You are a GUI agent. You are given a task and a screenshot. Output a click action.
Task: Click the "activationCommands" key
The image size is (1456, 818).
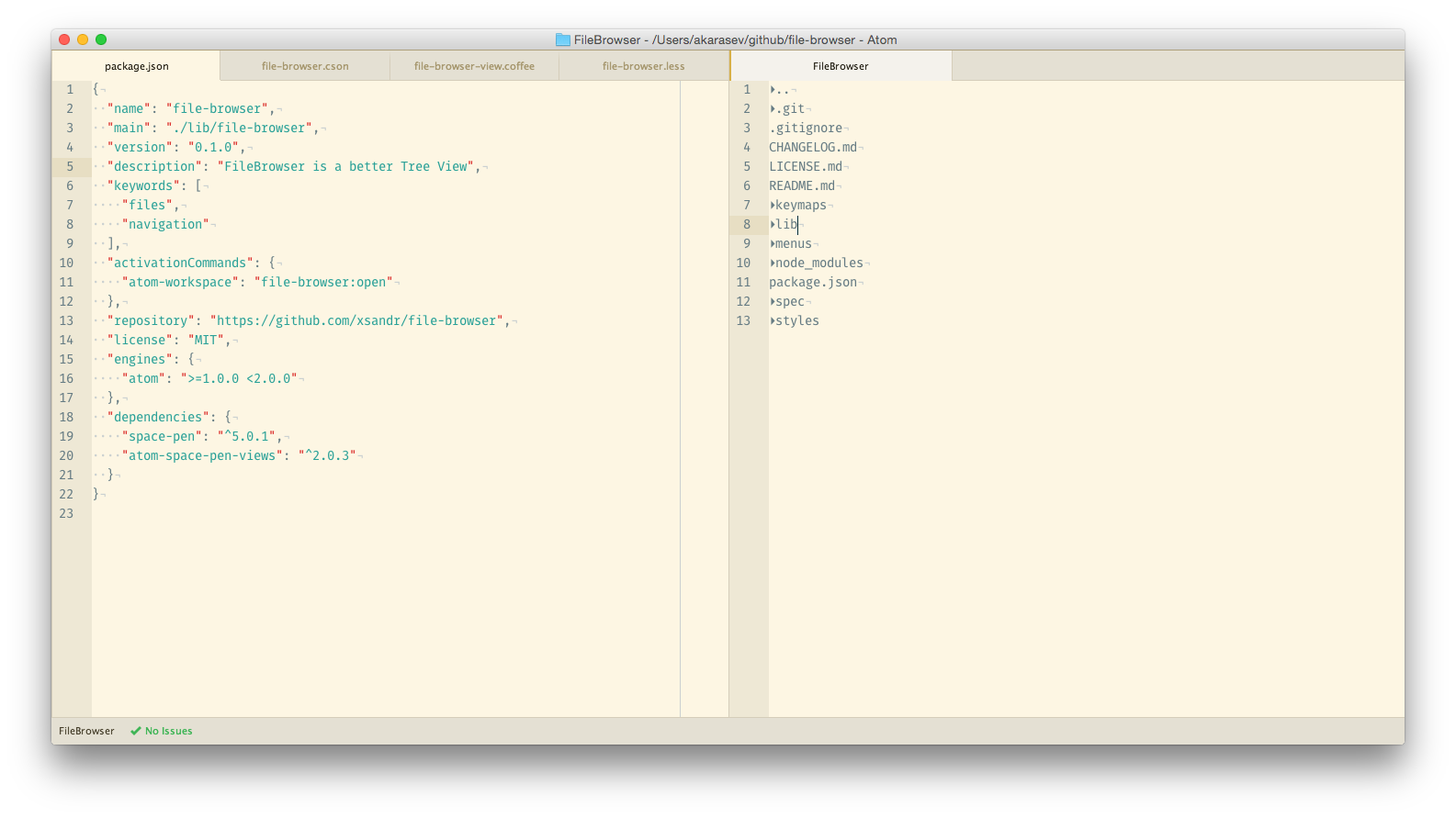pyautogui.click(x=180, y=263)
